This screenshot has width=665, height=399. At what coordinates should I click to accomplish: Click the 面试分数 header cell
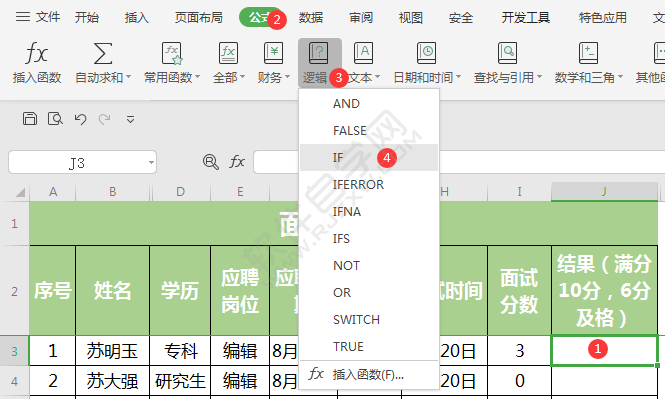(x=519, y=291)
